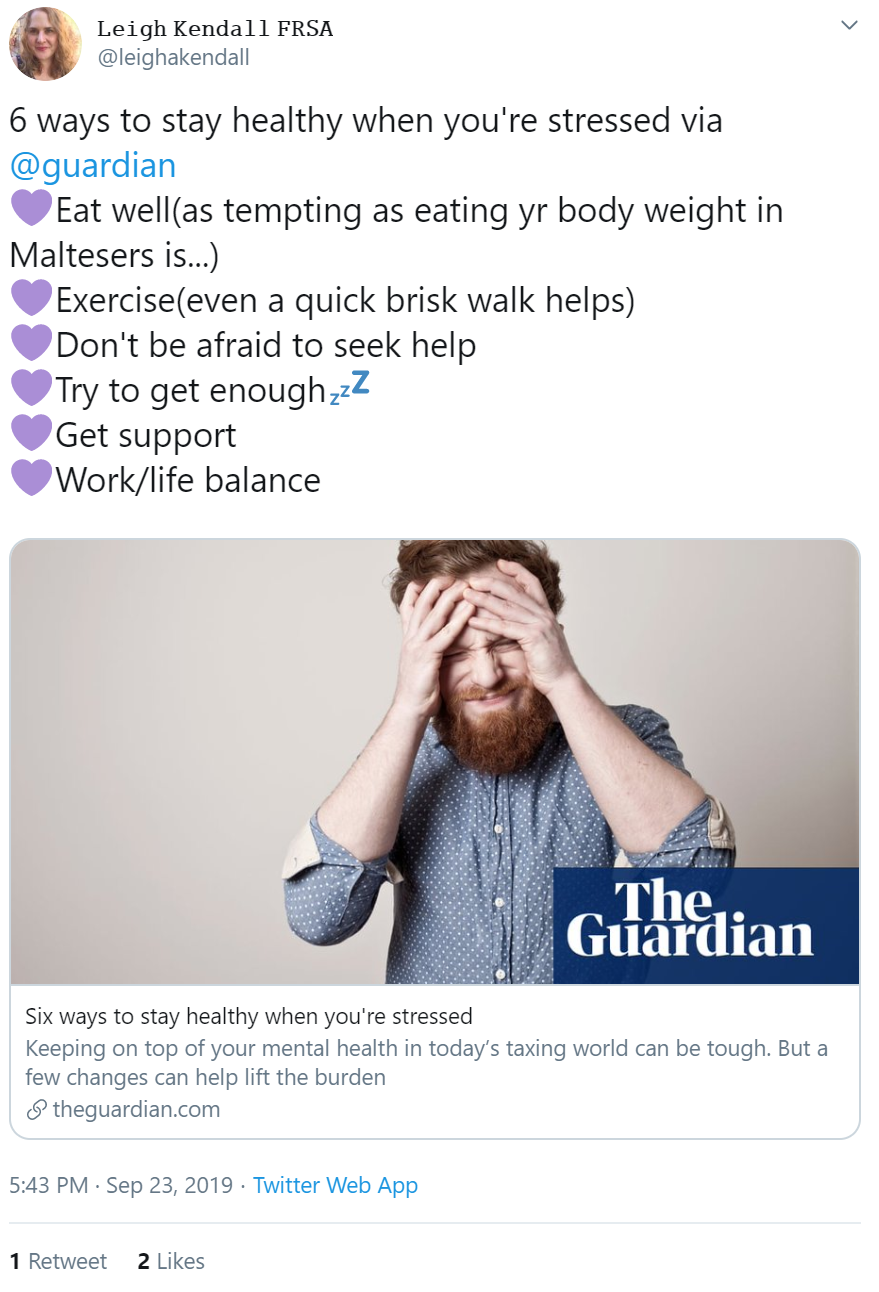Viewport: 879px width, 1292px height.
Task: Click The Guardian logo on the card image
Action: (x=705, y=926)
